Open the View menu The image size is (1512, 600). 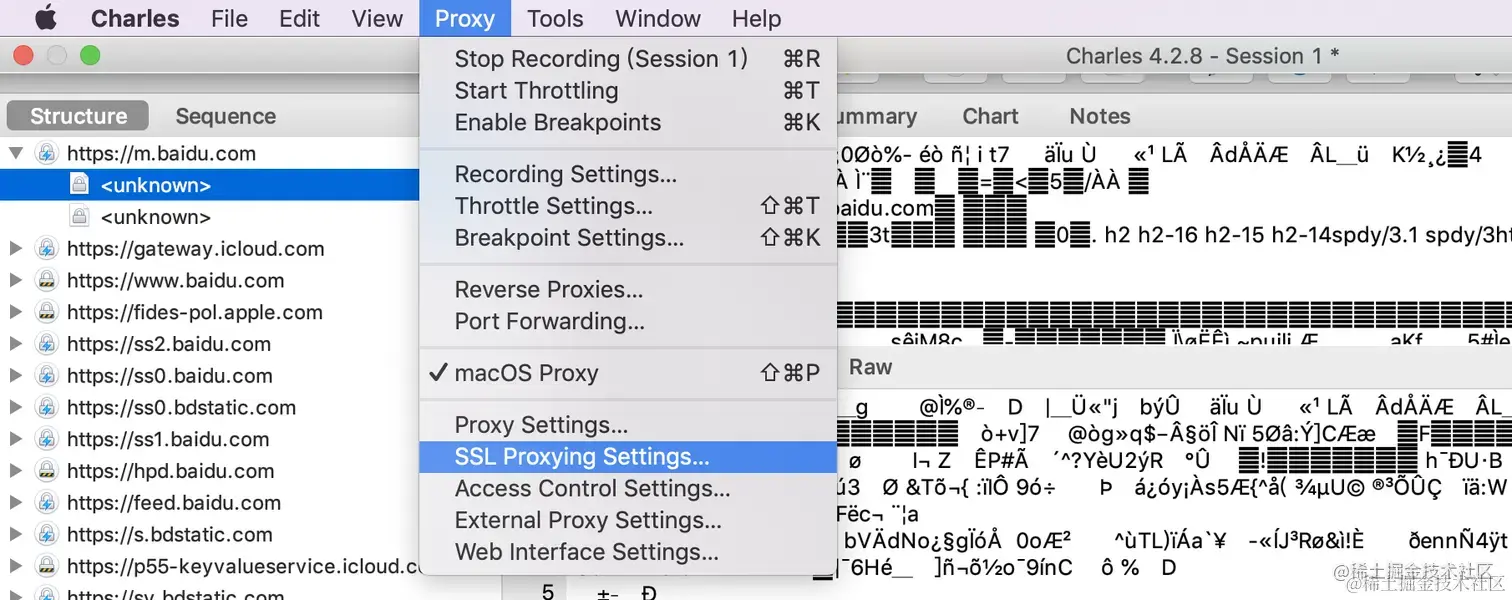[x=377, y=18]
